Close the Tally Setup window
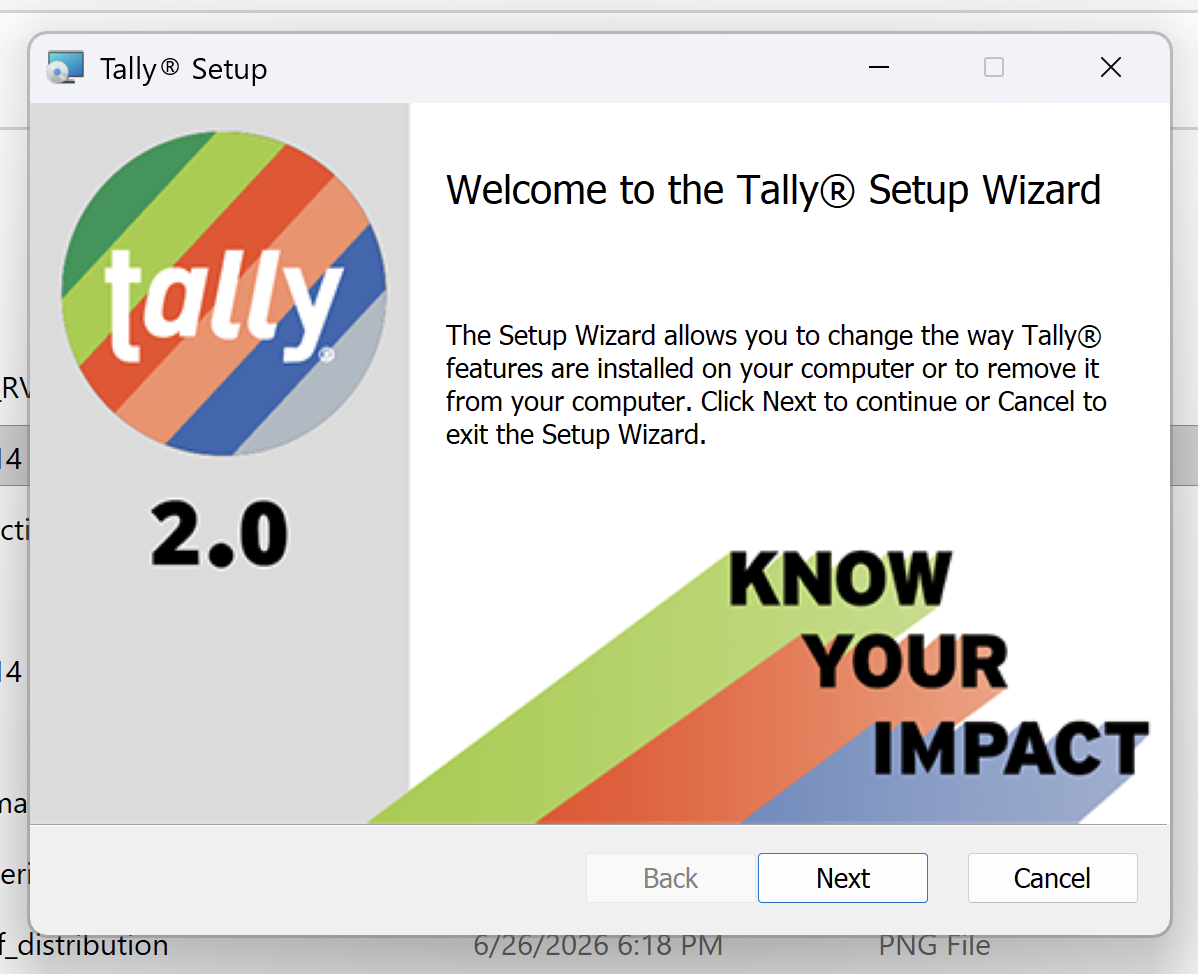1198x974 pixels. pos(1110,67)
